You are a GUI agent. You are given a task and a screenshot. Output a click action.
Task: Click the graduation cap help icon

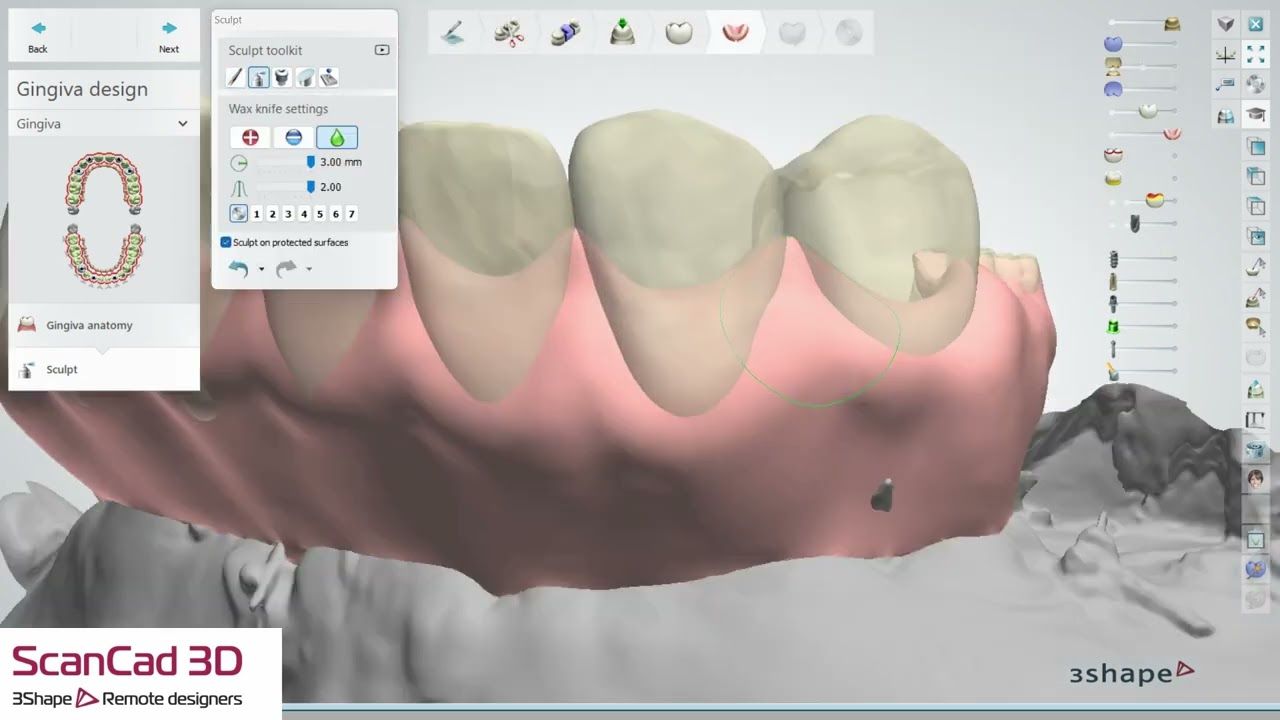click(1255, 115)
